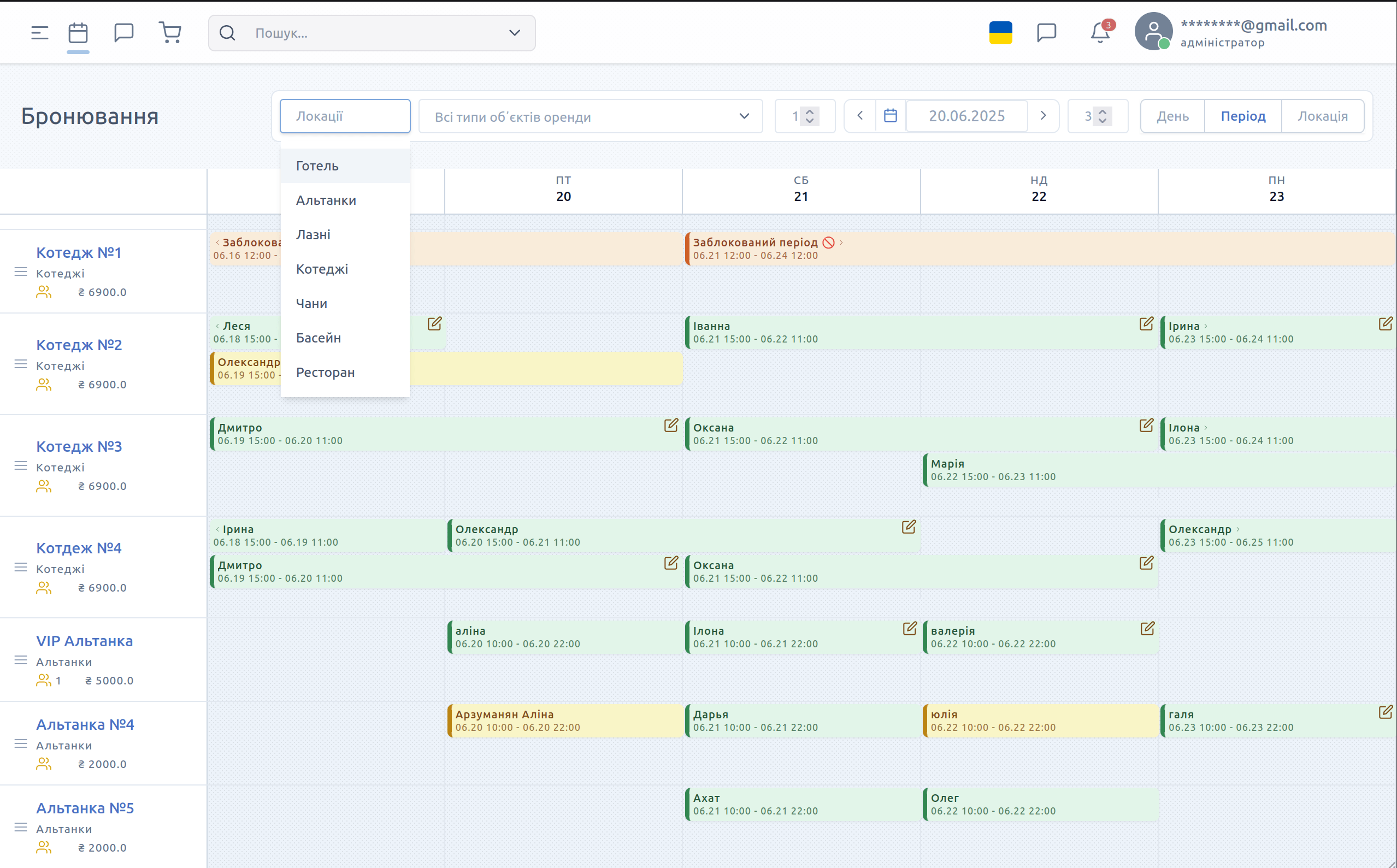Screen dimensions: 1397x868
Task: Go to previous date arrow
Action: [859, 116]
